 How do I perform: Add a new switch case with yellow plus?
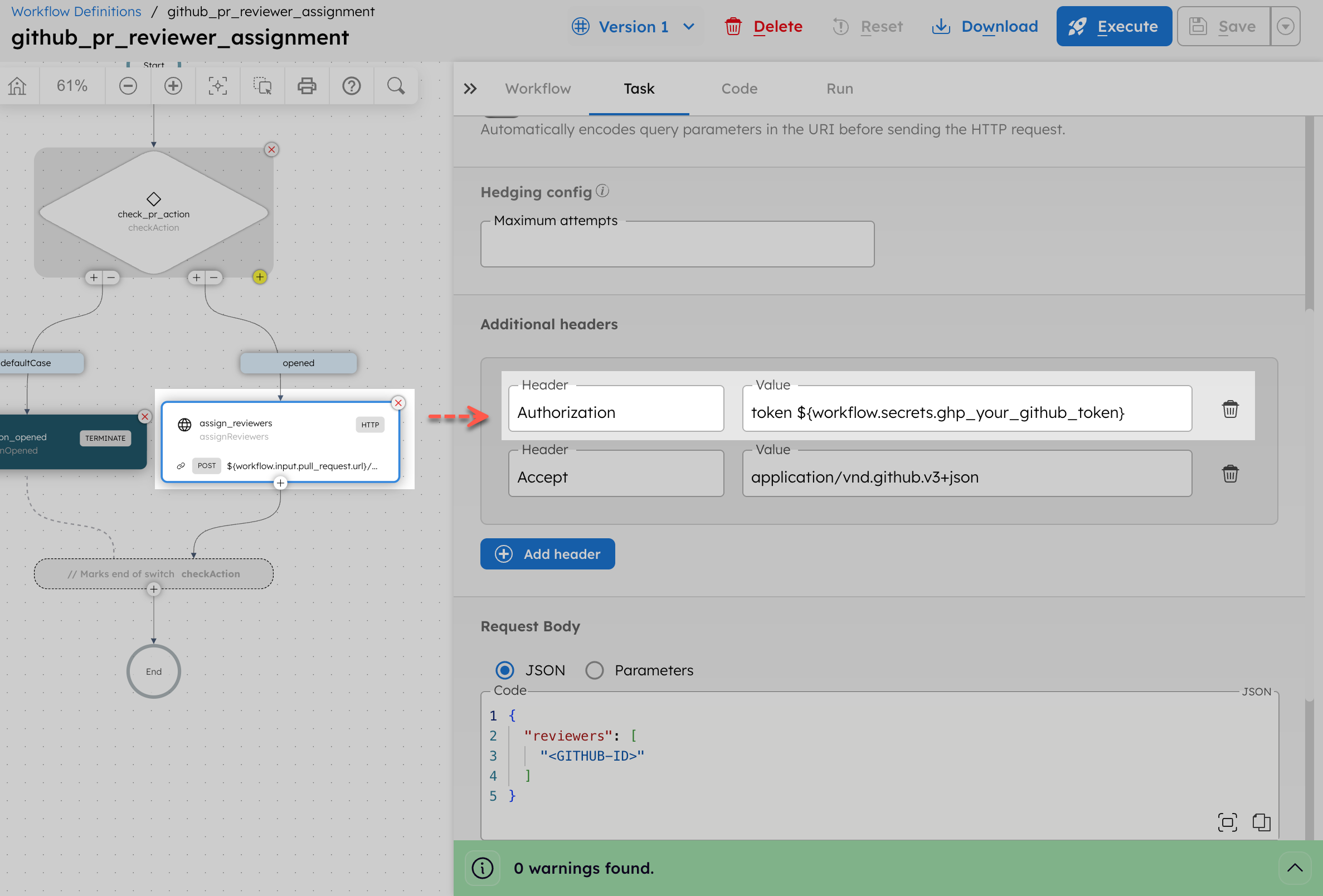coord(260,276)
